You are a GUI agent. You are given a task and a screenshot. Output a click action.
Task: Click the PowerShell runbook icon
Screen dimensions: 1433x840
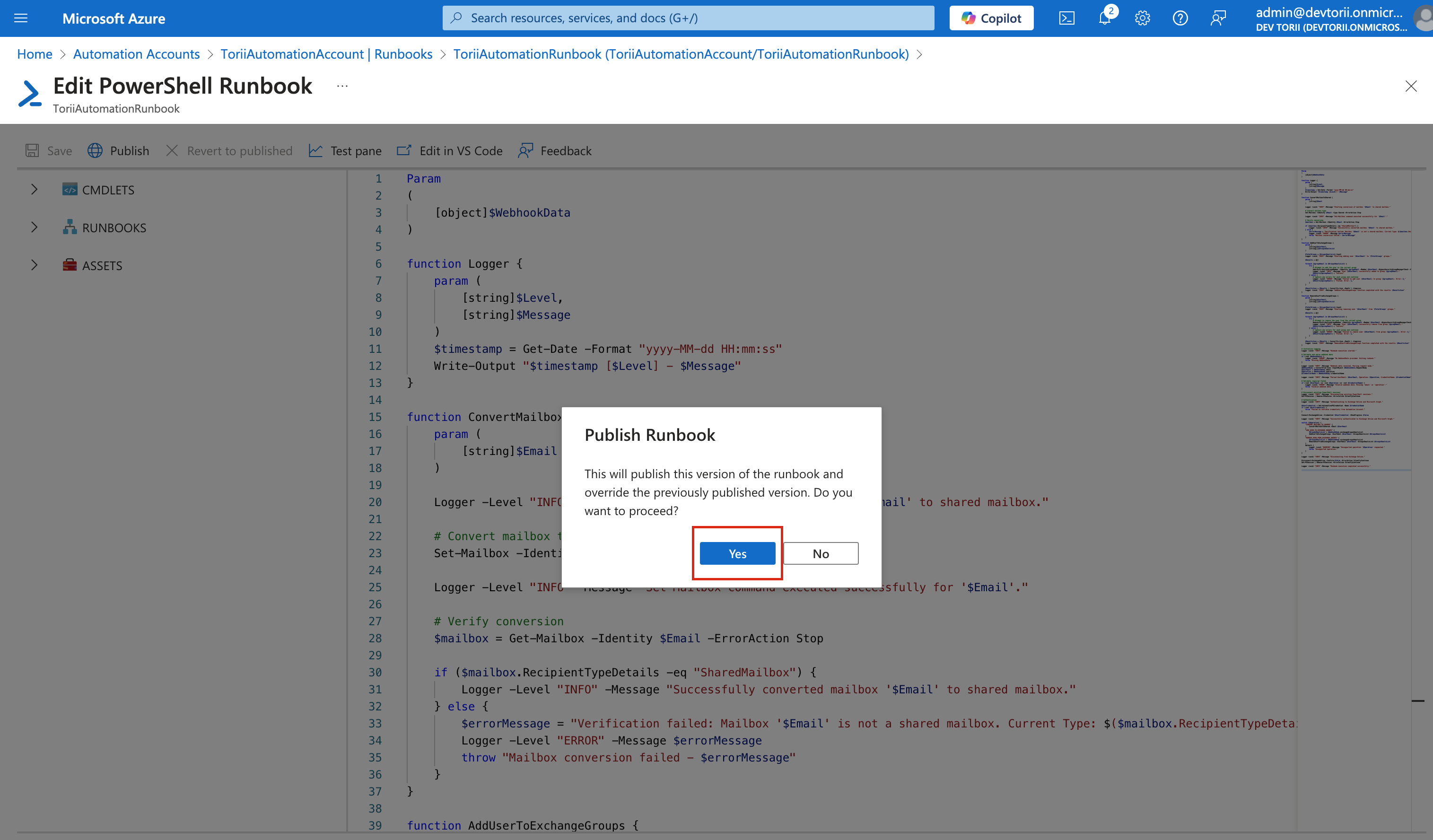30,93
